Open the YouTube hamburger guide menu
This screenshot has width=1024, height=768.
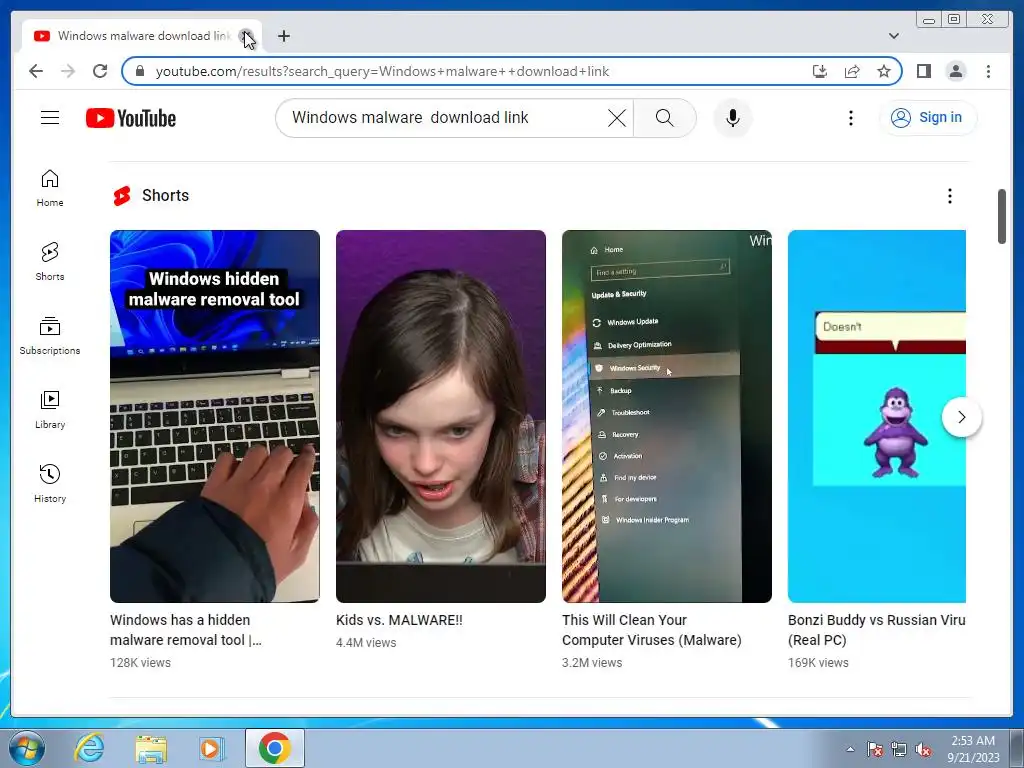coord(50,118)
